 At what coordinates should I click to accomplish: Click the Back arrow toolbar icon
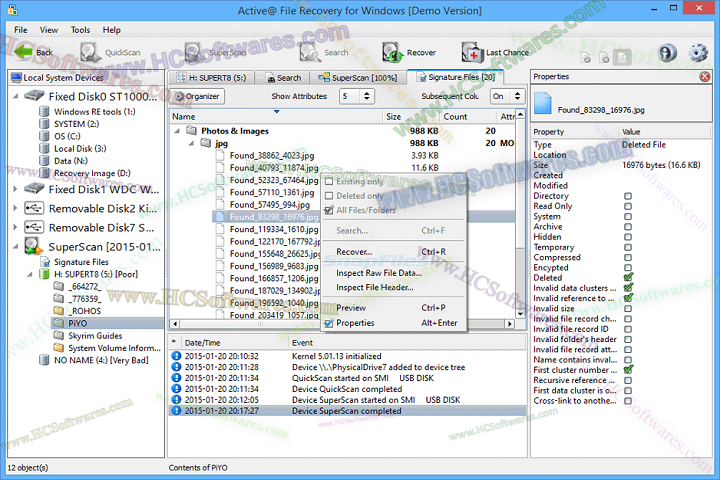click(23, 52)
